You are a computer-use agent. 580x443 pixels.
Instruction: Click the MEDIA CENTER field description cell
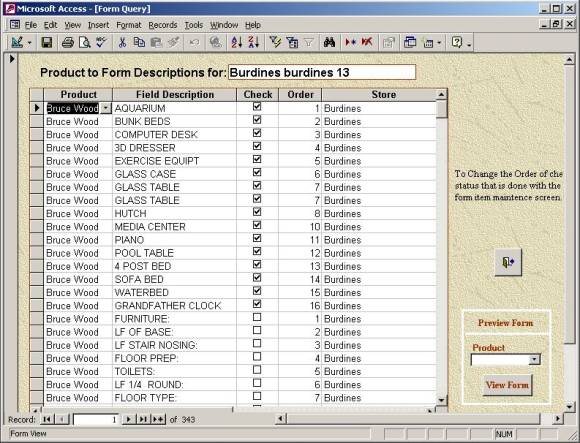[174, 227]
